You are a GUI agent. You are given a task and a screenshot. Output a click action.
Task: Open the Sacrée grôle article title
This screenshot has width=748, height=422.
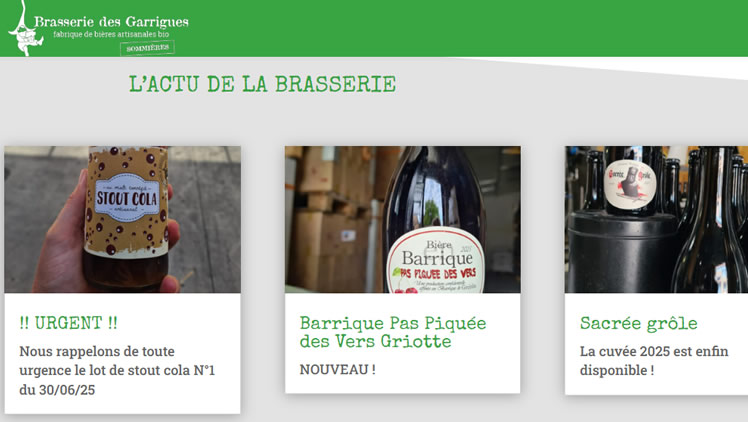click(639, 323)
